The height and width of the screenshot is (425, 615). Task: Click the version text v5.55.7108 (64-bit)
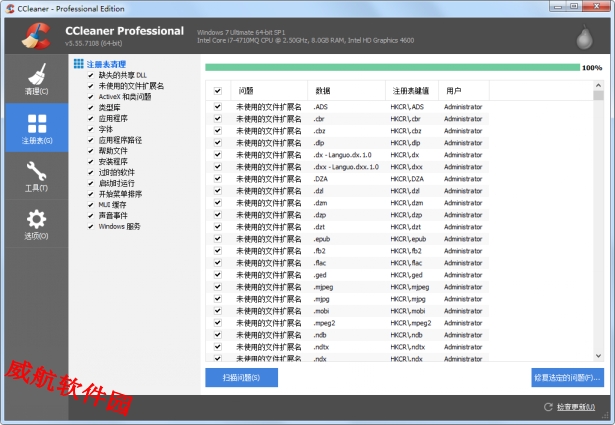coord(94,43)
